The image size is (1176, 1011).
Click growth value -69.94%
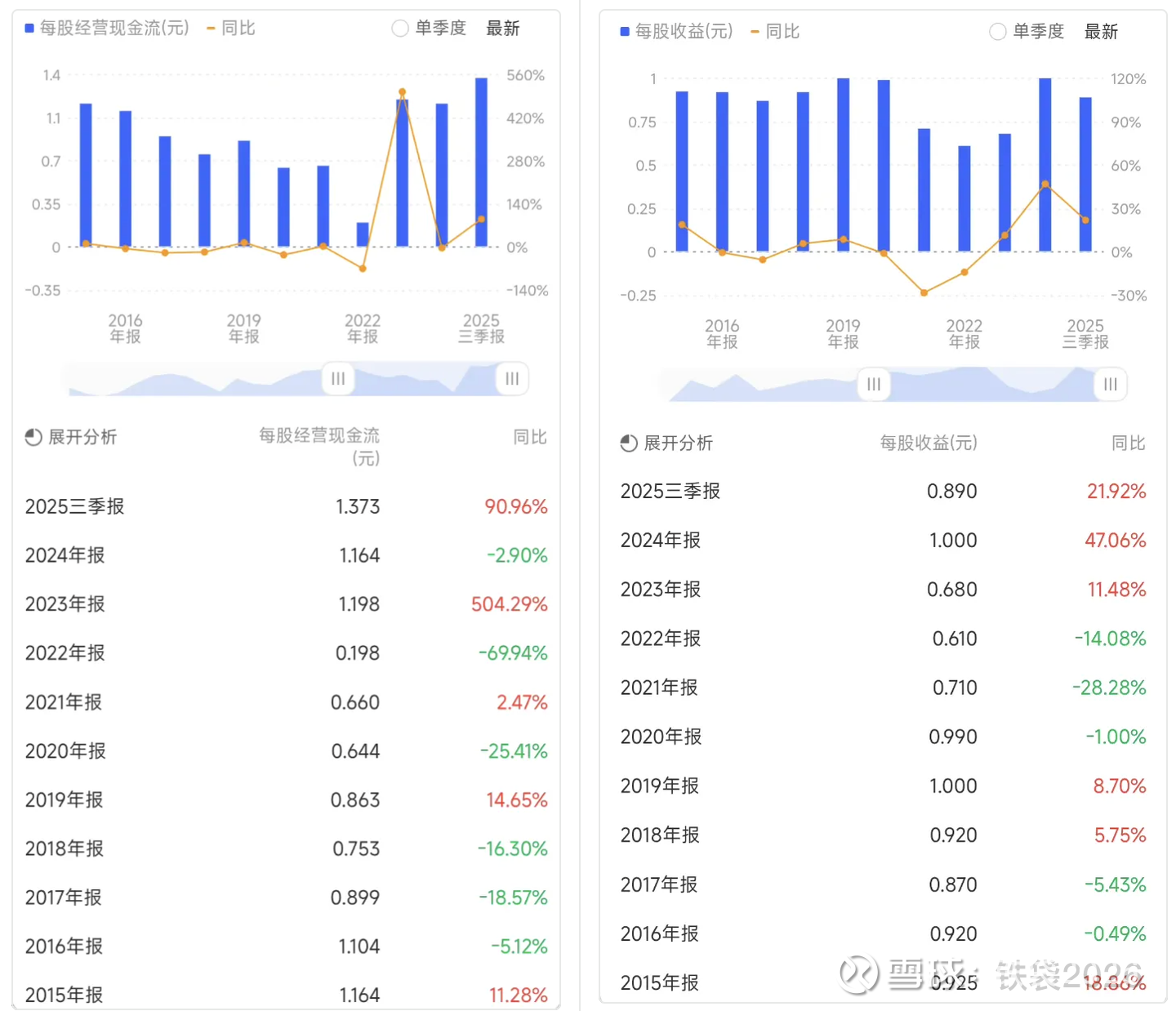click(513, 653)
